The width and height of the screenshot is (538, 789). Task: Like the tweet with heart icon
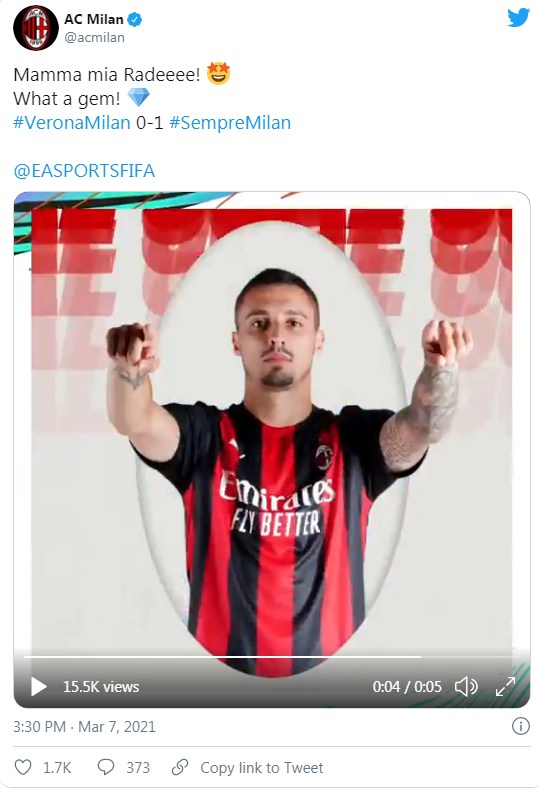(23, 767)
